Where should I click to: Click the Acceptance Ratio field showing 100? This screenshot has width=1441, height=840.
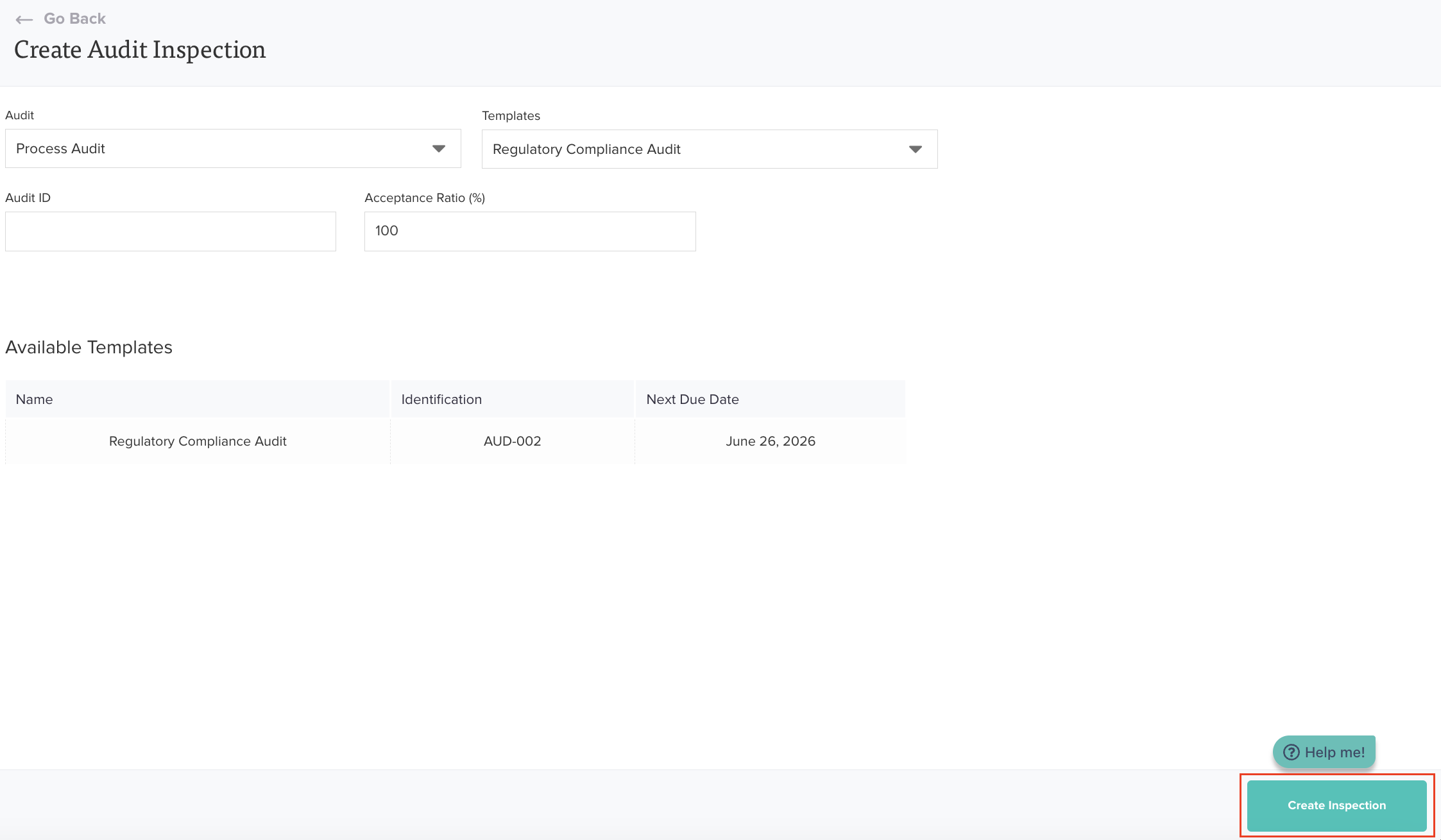point(530,231)
